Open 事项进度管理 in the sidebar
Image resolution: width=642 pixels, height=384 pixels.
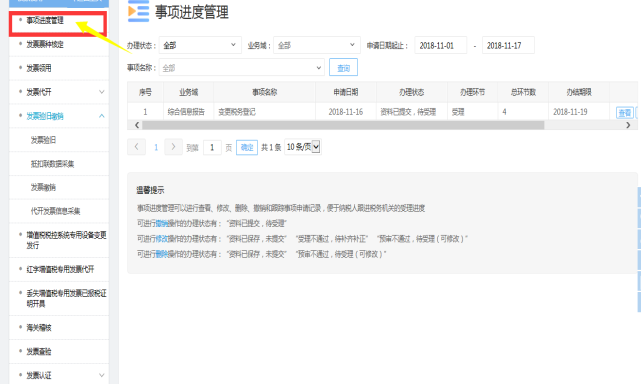coord(45,20)
